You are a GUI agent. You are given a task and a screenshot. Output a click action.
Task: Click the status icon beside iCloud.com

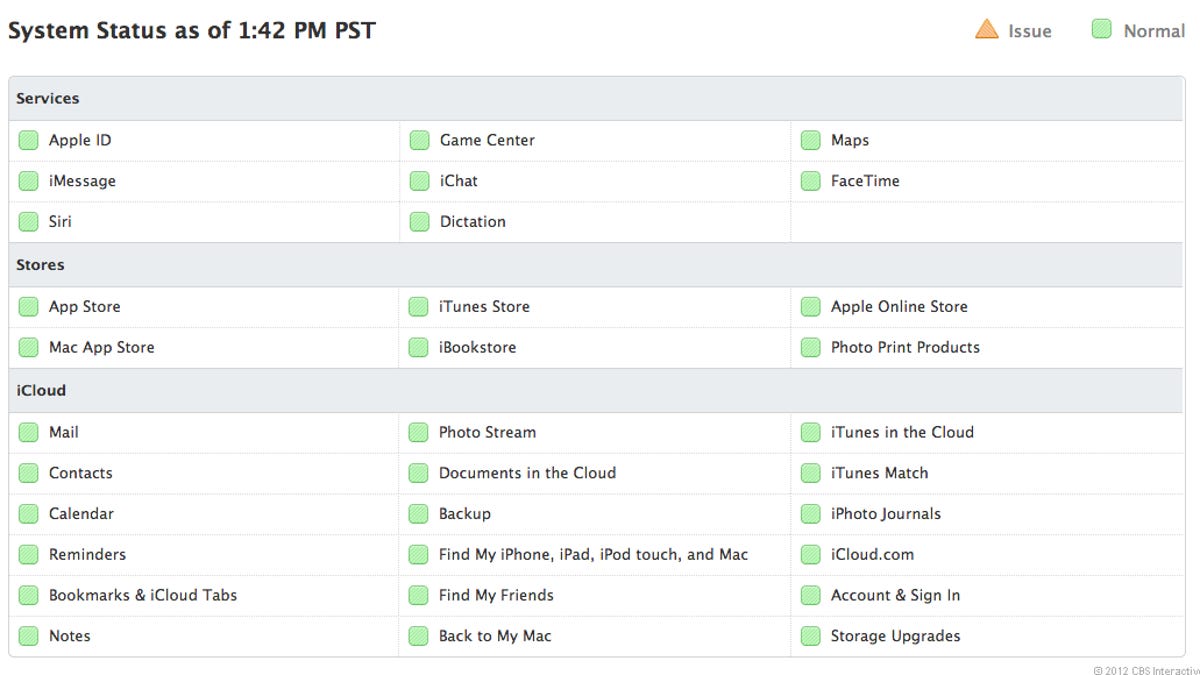[x=811, y=555]
